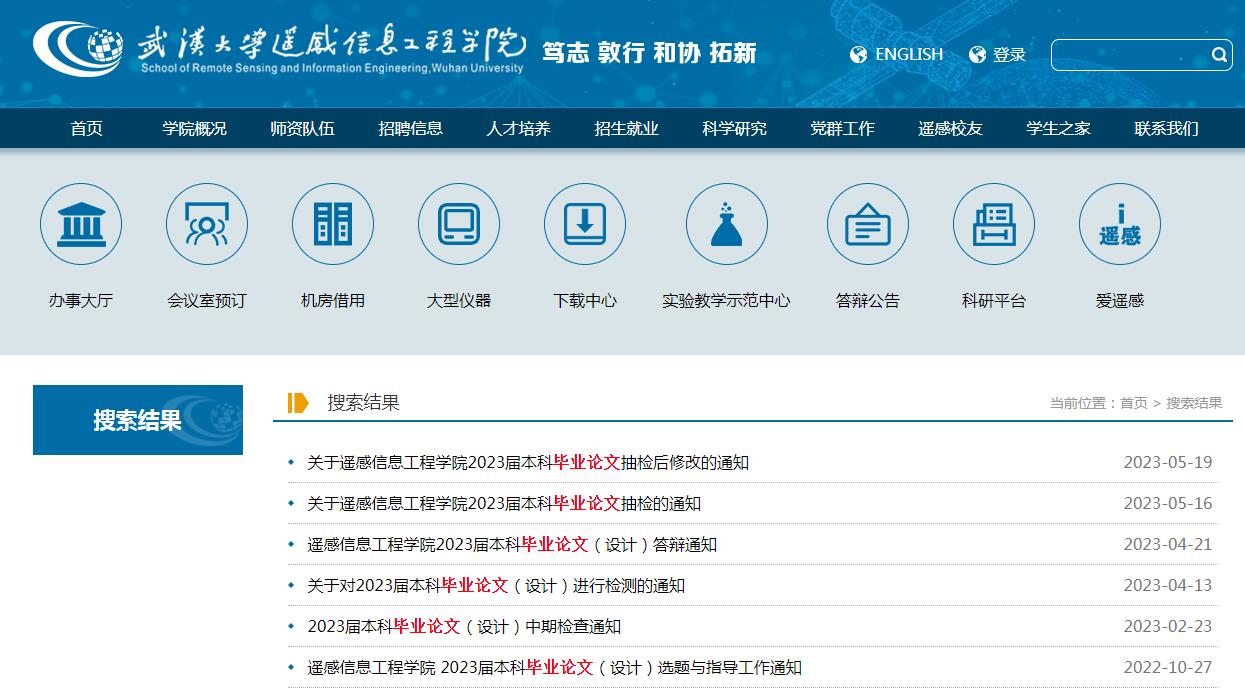The image size is (1245, 689).
Task: Open the 答辩公告 notice board icon
Action: [x=867, y=224]
